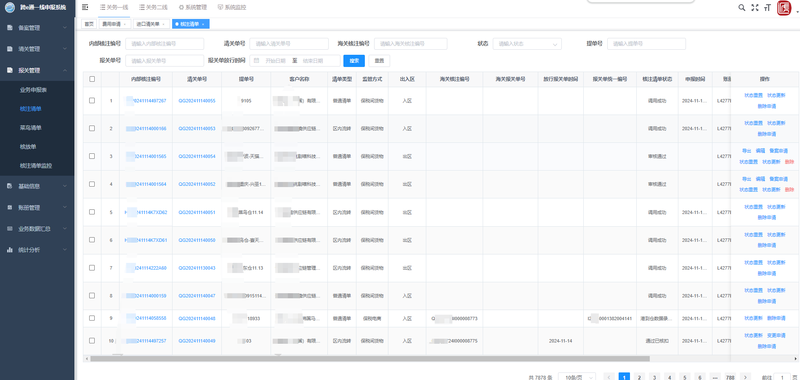Image resolution: width=800 pixels, height=380 pixels.
Task: Click the 清关管理 sidebar icon
Action: coord(10,49)
